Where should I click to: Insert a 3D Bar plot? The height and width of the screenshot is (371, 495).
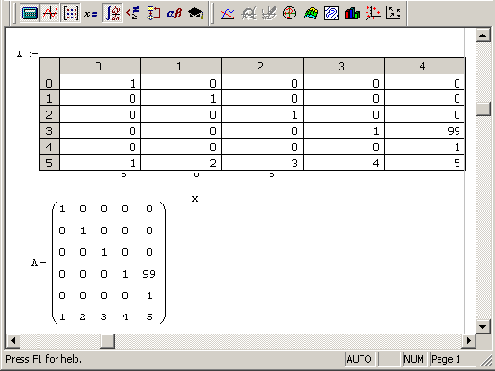coord(352,13)
